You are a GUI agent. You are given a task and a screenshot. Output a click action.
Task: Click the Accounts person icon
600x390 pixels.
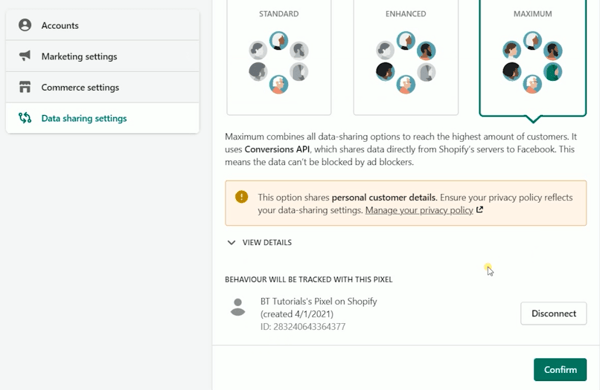tap(25, 25)
